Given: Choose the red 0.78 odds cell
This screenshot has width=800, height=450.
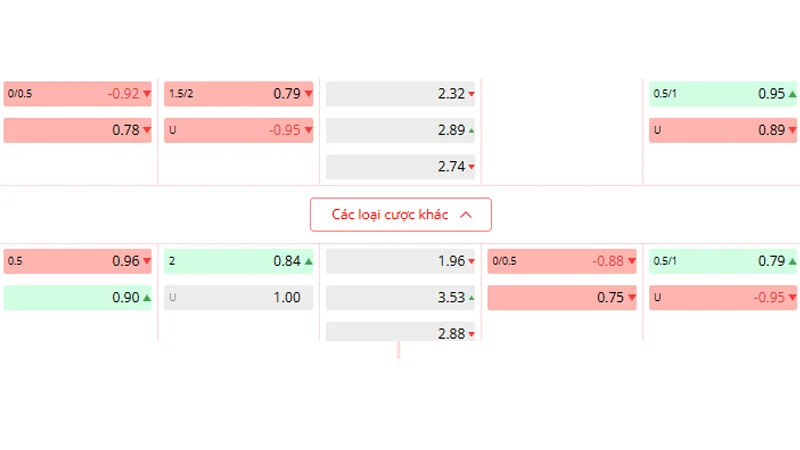Looking at the screenshot, I should 78,130.
